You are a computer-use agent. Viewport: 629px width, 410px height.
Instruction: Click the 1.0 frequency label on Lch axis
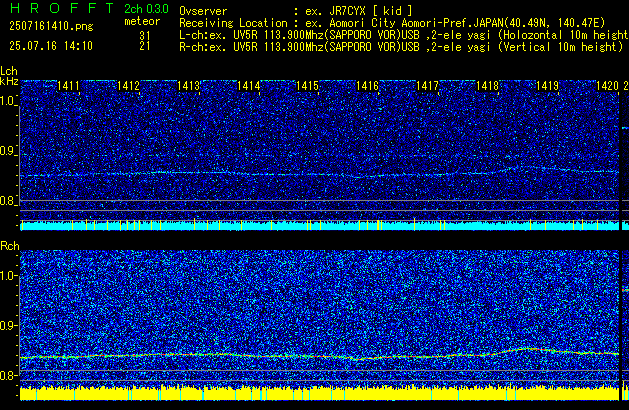(8, 101)
